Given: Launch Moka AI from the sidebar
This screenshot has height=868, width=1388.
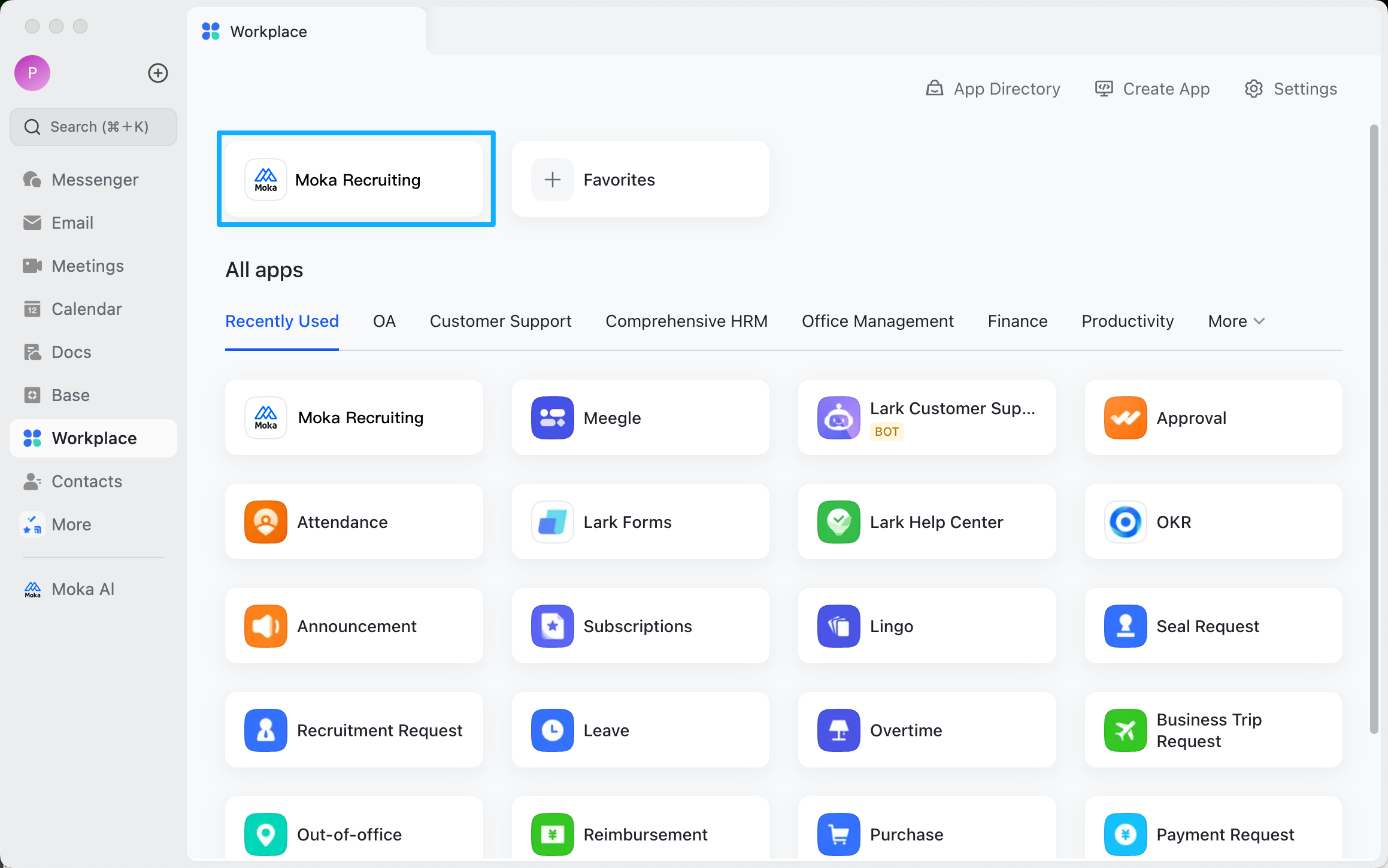Looking at the screenshot, I should (93, 589).
